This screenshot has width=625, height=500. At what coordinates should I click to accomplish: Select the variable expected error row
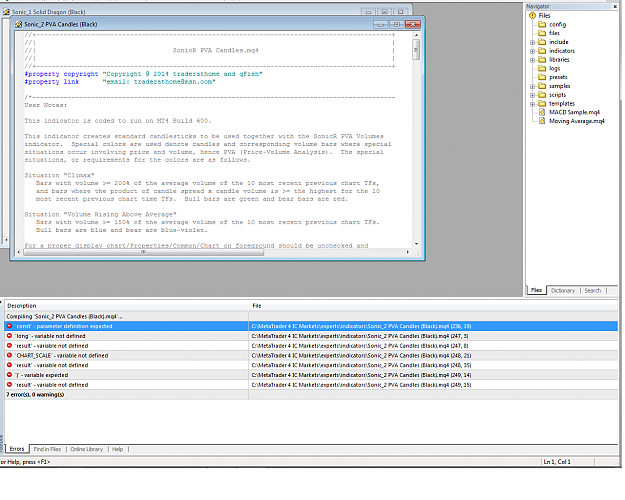(x=311, y=375)
